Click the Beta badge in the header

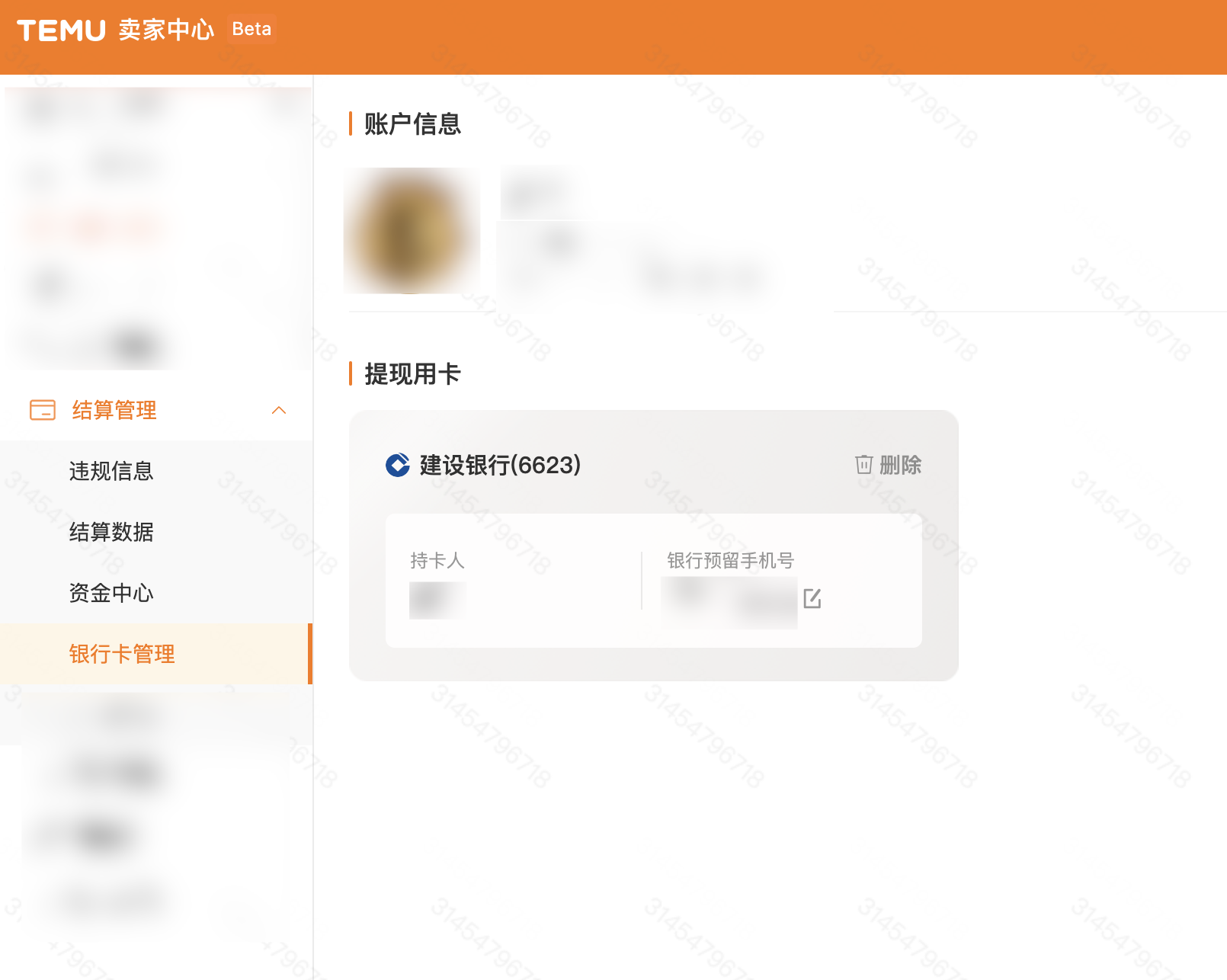251,29
